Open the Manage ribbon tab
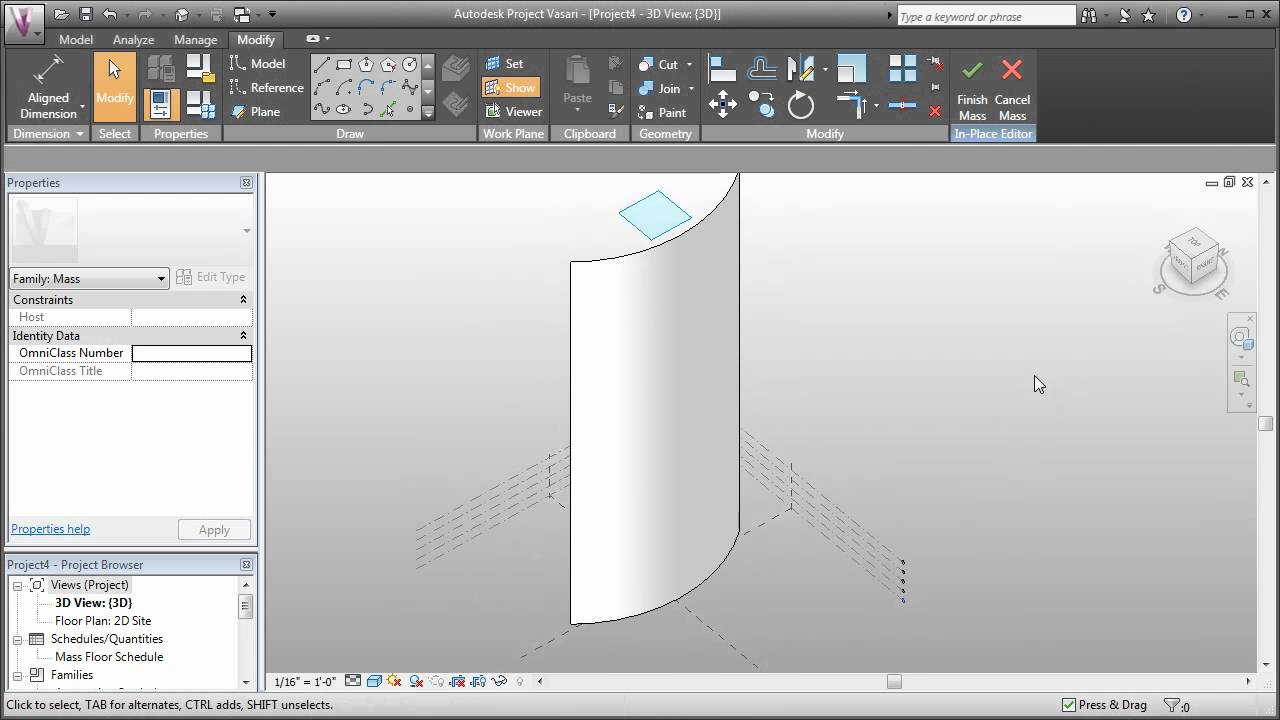The image size is (1280, 720). pyautogui.click(x=195, y=39)
